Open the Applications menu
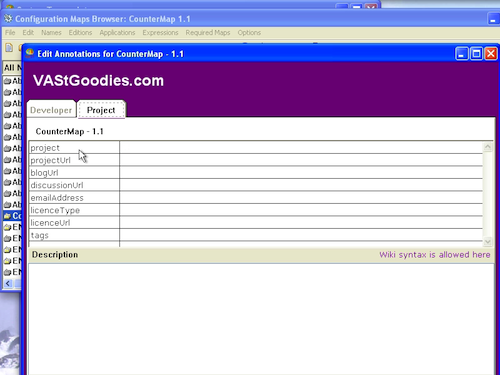This screenshot has width=500, height=375. 117,33
